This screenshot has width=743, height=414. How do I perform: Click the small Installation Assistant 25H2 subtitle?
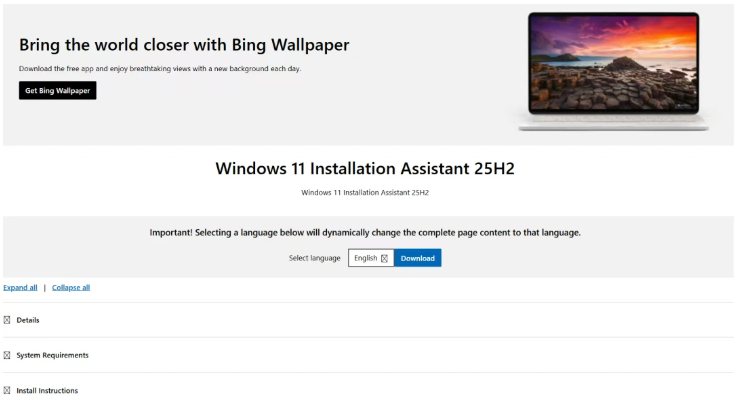[x=365, y=192]
